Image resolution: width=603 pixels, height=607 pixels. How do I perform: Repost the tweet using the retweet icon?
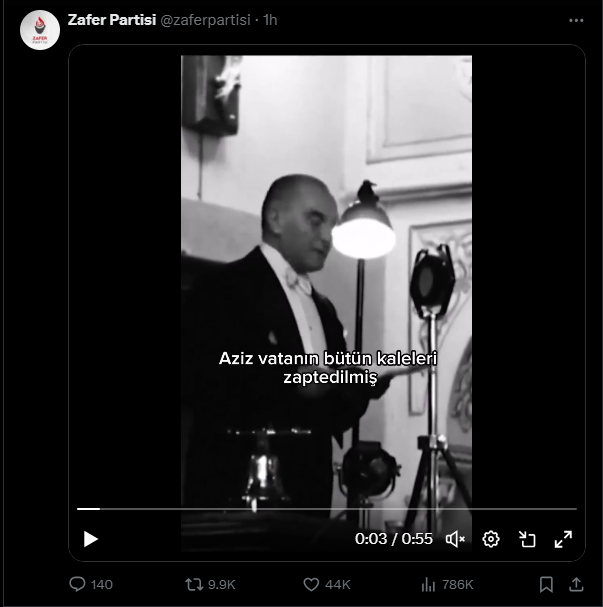point(194,584)
